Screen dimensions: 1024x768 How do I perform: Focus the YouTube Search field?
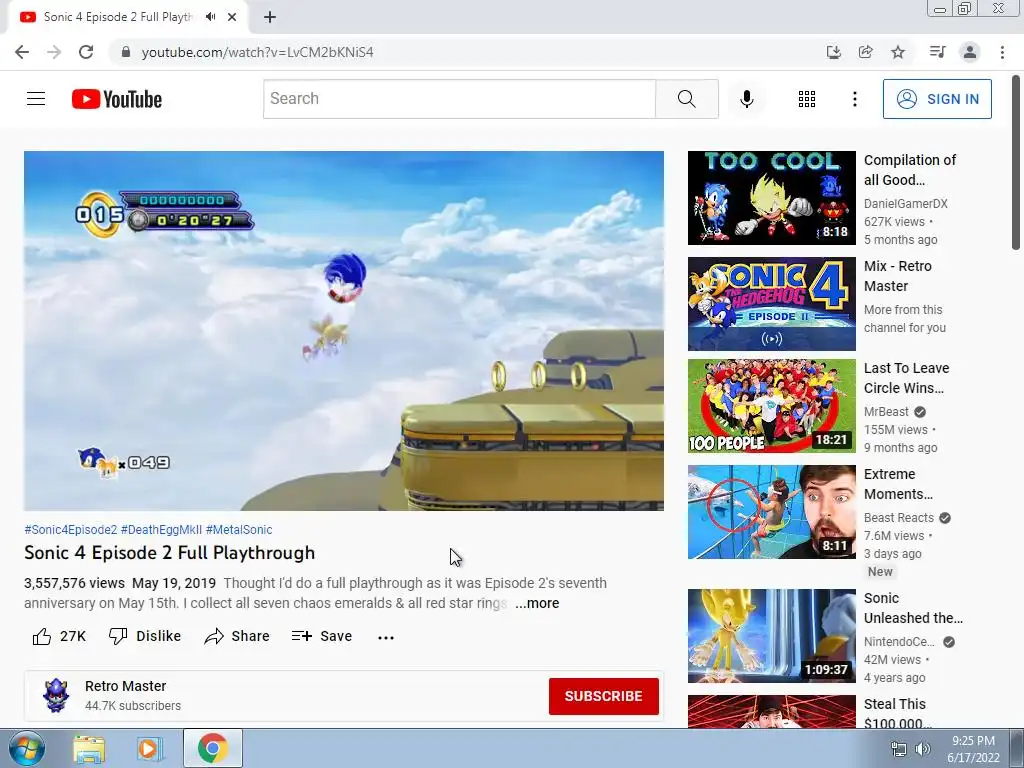459,99
